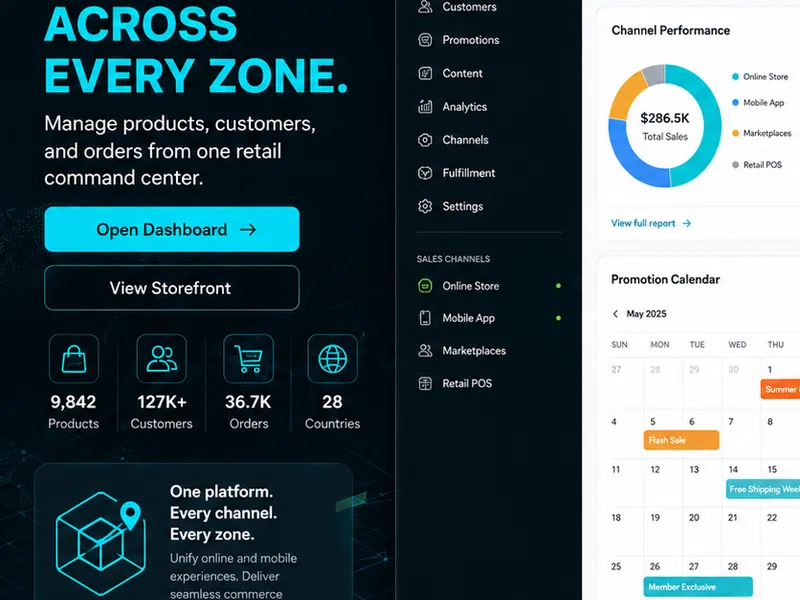Click the green status dot for Mobile App
The width and height of the screenshot is (800, 600).
click(558, 318)
